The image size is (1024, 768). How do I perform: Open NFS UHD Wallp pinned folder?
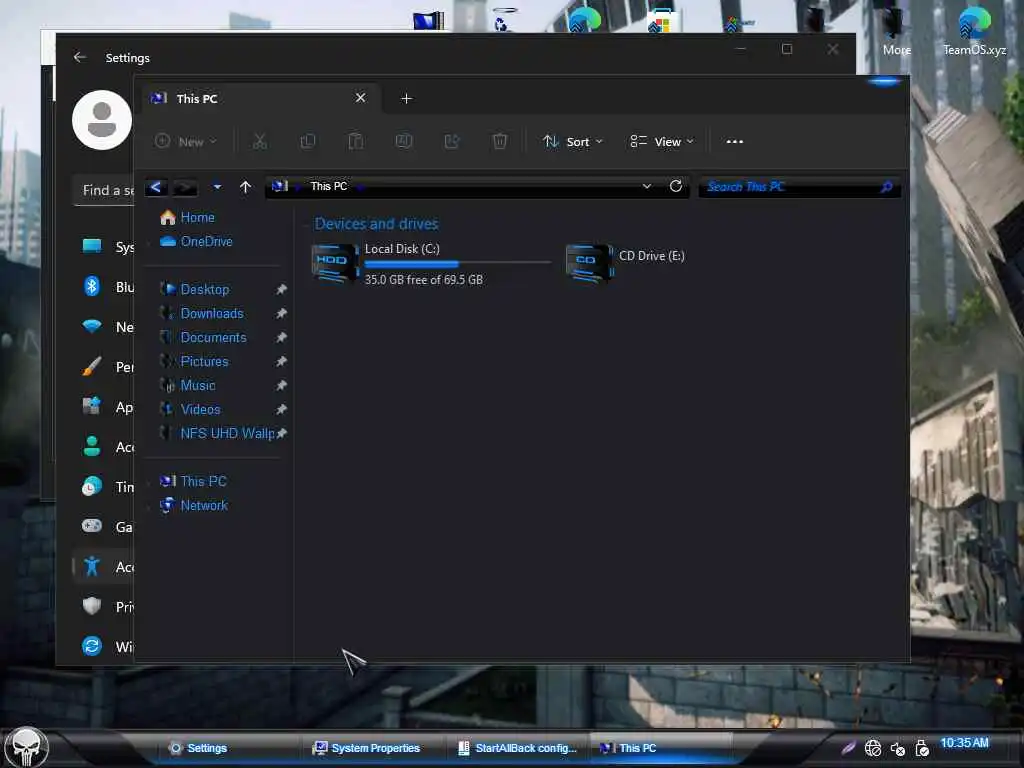pyautogui.click(x=227, y=434)
